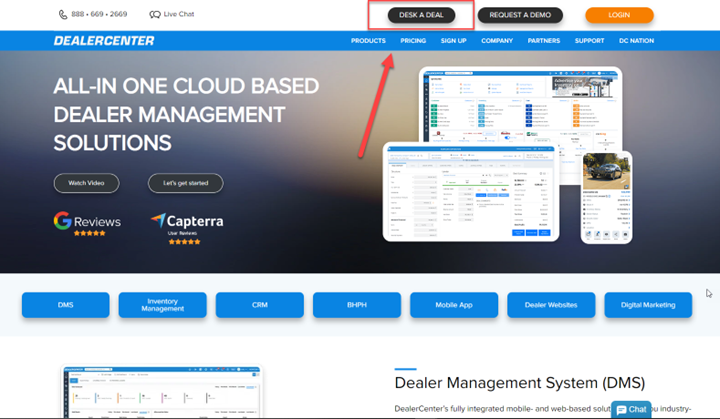Open the PARTNERS menu item
The width and height of the screenshot is (720, 419).
pyautogui.click(x=544, y=41)
